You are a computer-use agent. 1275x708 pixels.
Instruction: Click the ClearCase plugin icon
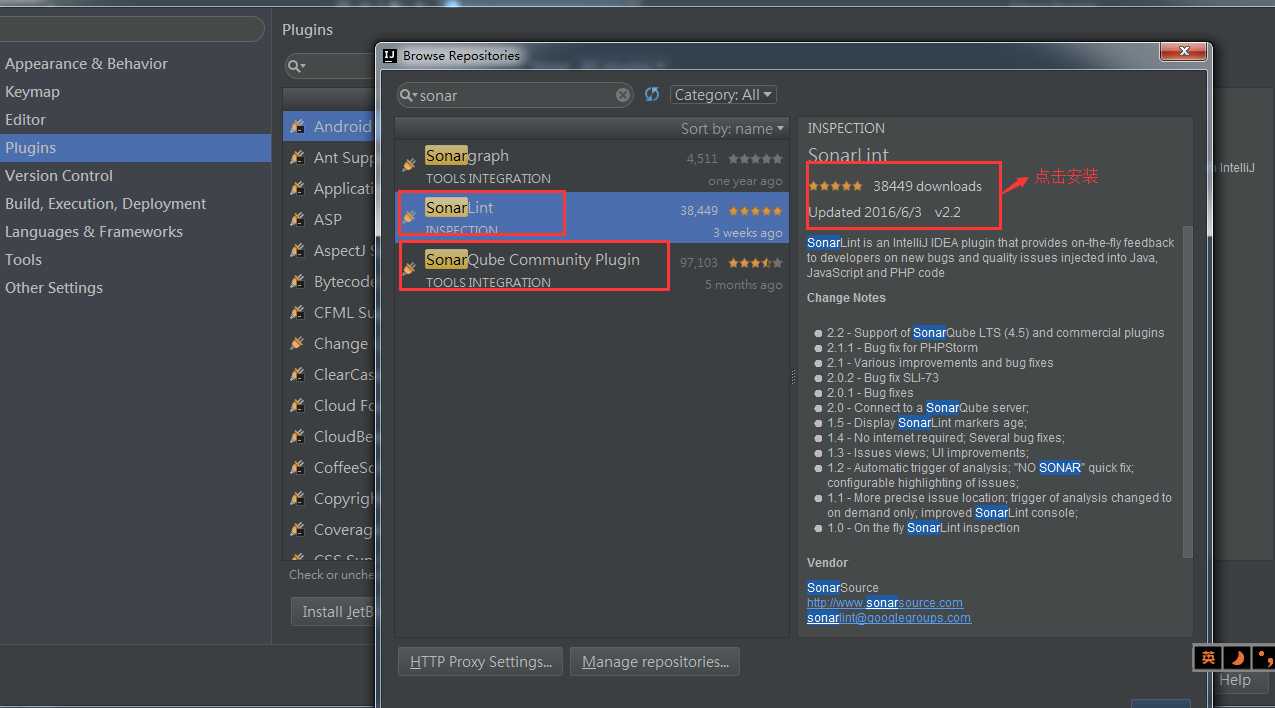(x=297, y=374)
